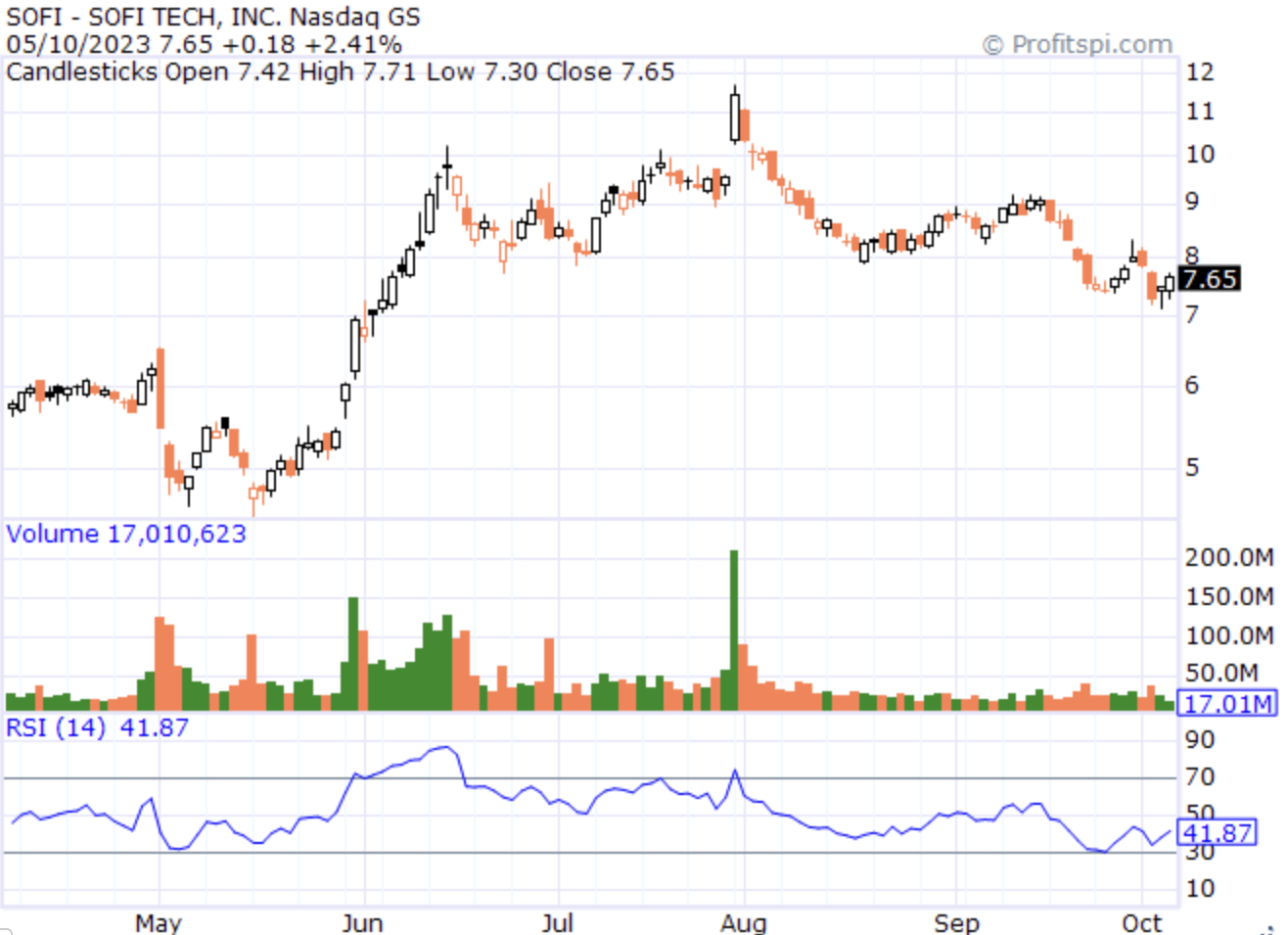The height and width of the screenshot is (935, 1288).
Task: Click the current price label 7.65
Action: 1210,279
